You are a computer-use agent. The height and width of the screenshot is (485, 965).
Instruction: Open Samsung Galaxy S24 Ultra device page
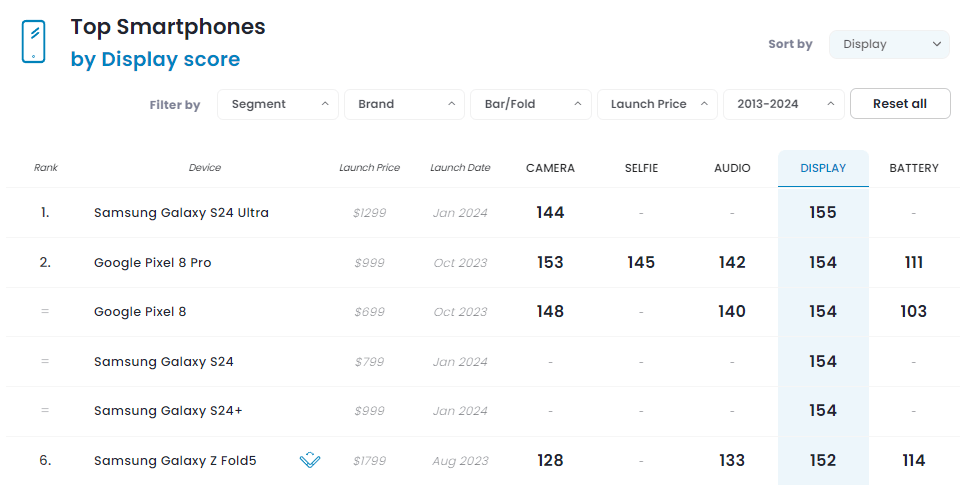pyautogui.click(x=181, y=213)
